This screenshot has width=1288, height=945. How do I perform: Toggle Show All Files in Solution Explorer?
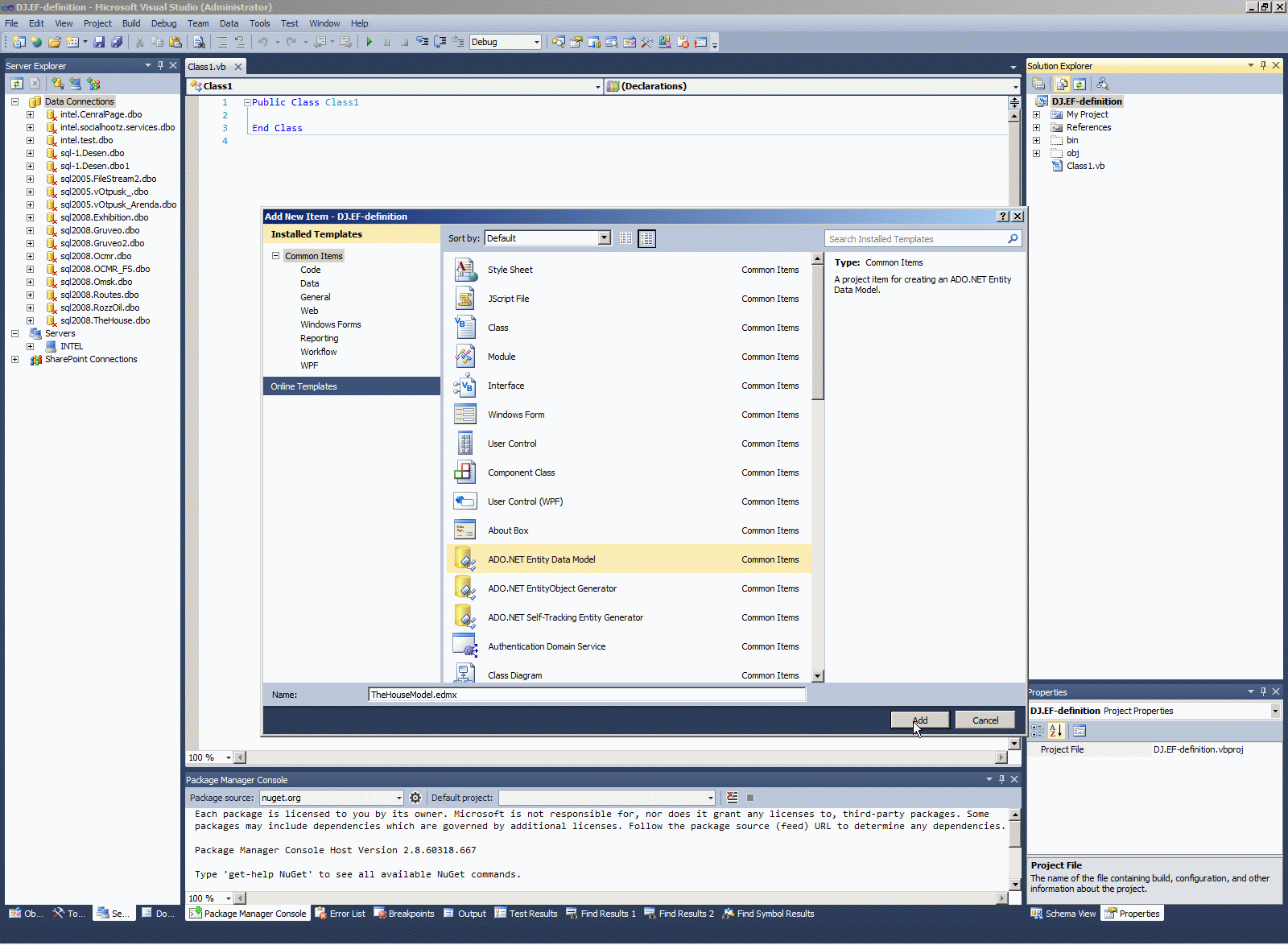click(1062, 84)
